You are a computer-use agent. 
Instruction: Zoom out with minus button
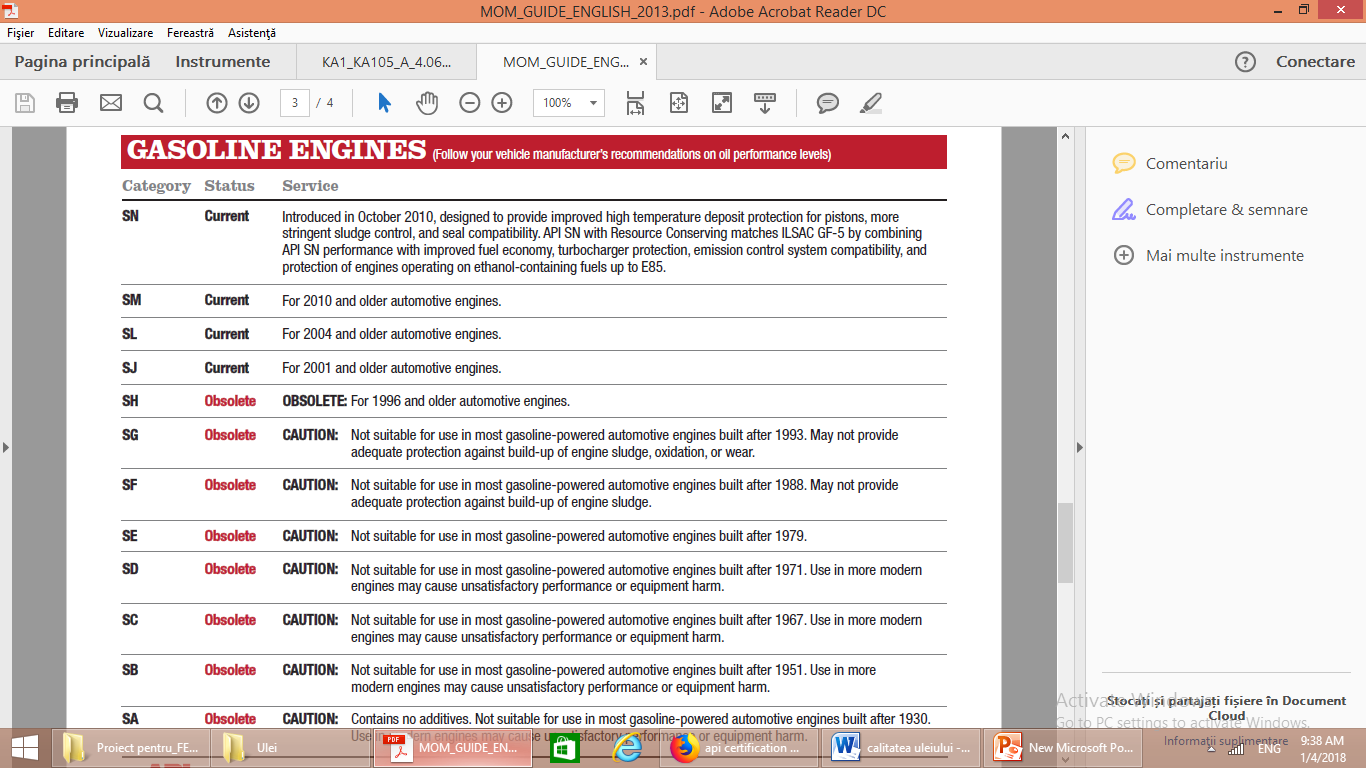pos(470,103)
